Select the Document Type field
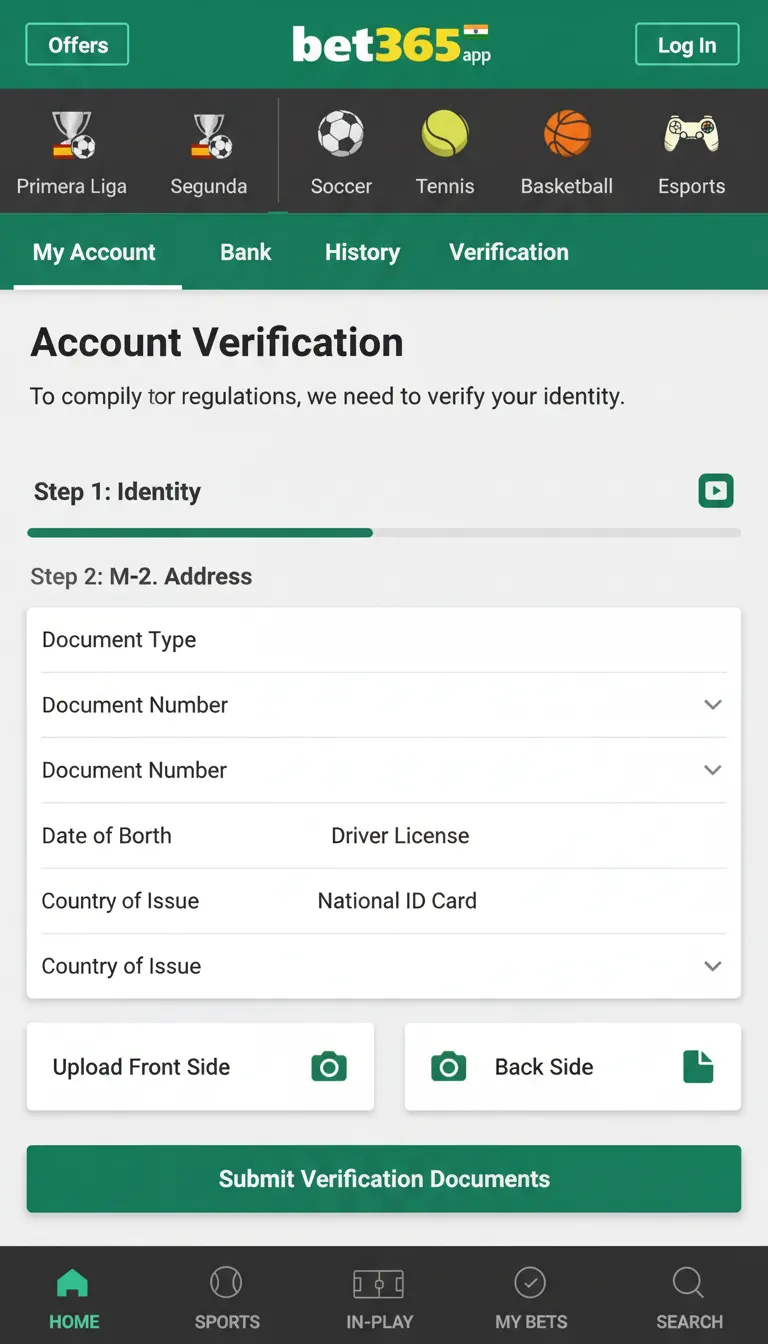768x1344 pixels. [x=384, y=640]
